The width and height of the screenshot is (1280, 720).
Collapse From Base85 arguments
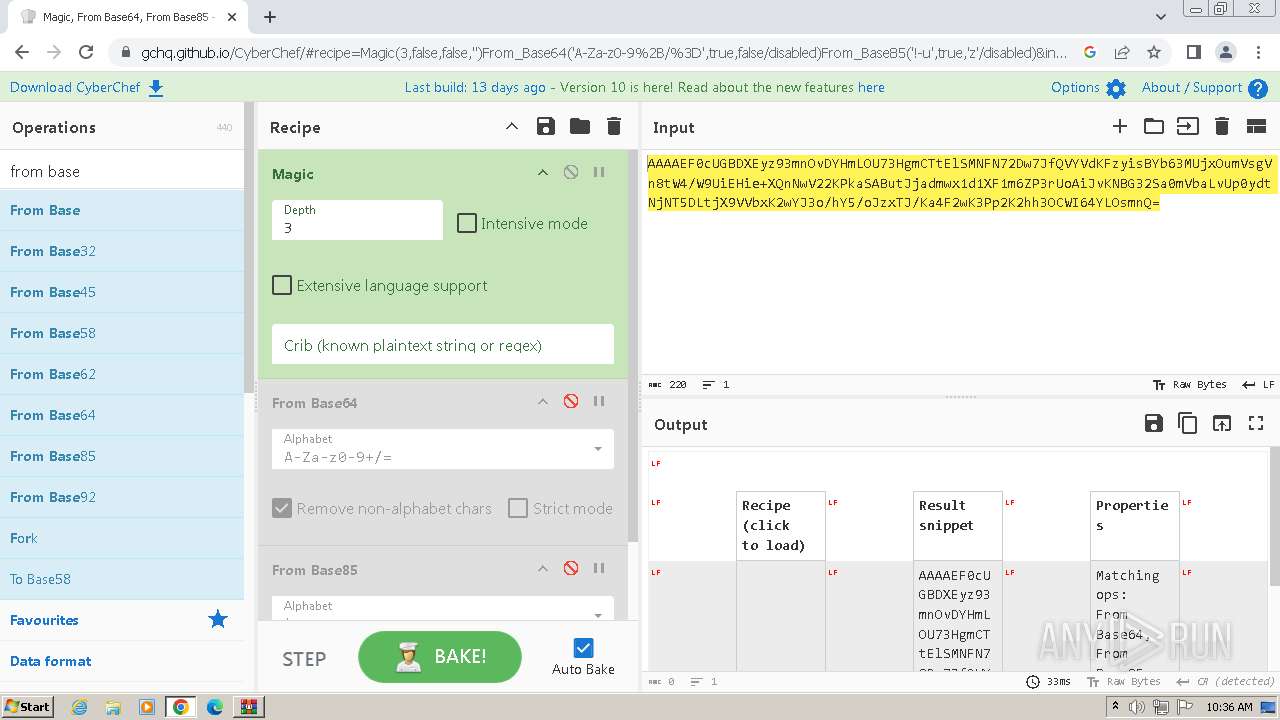[x=543, y=568]
